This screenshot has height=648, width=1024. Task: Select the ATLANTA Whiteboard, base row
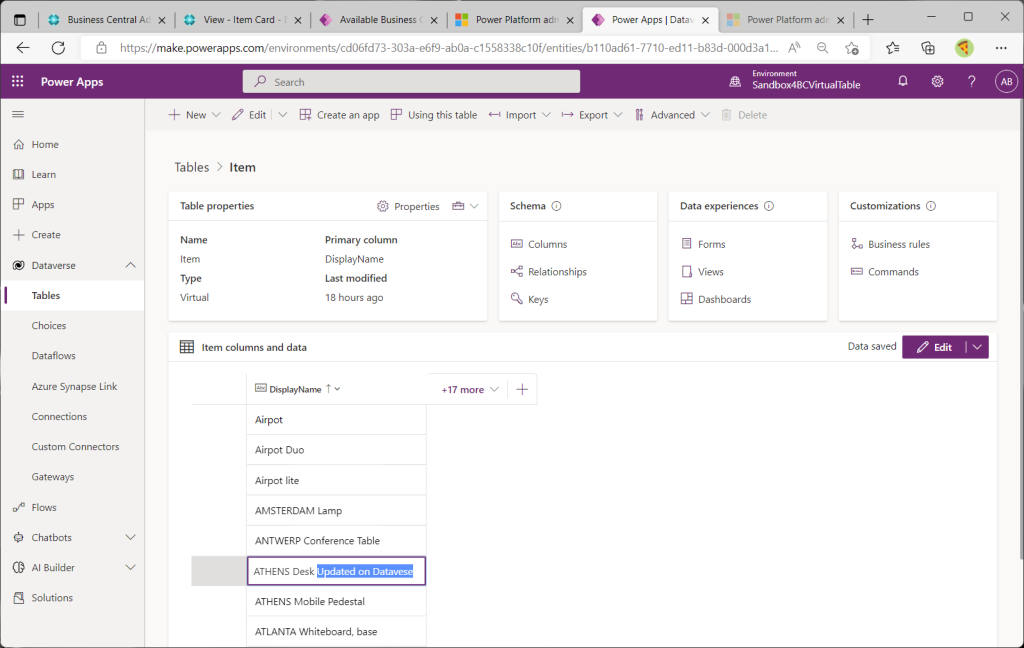pyautogui.click(x=336, y=632)
